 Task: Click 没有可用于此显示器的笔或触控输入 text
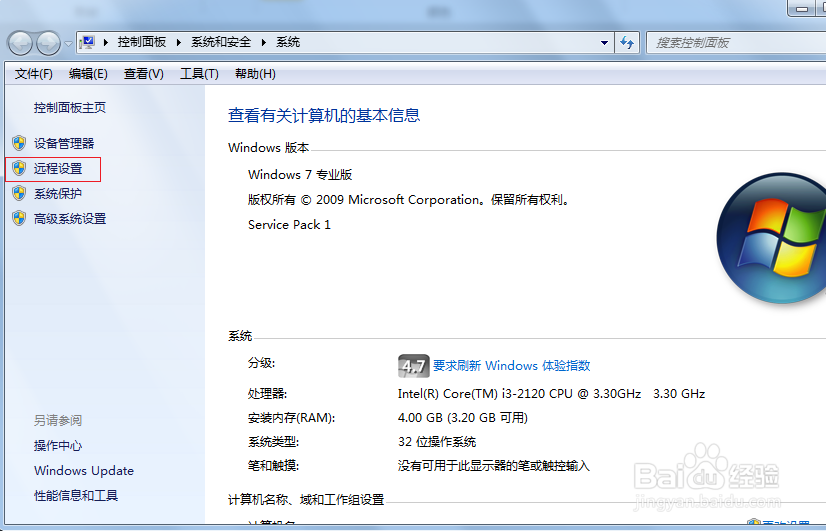[x=494, y=466]
